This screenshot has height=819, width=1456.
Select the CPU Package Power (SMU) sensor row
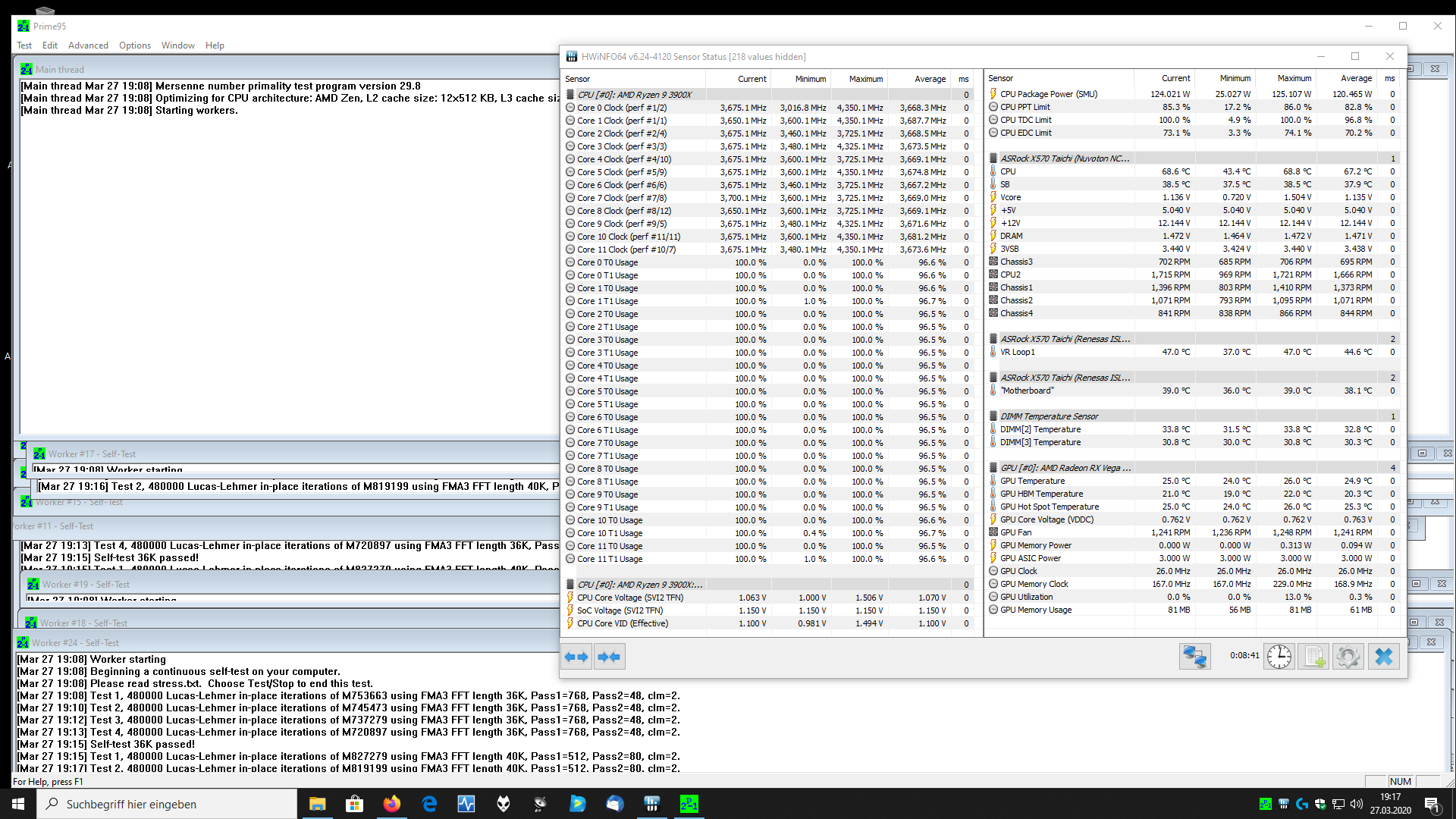1048,94
